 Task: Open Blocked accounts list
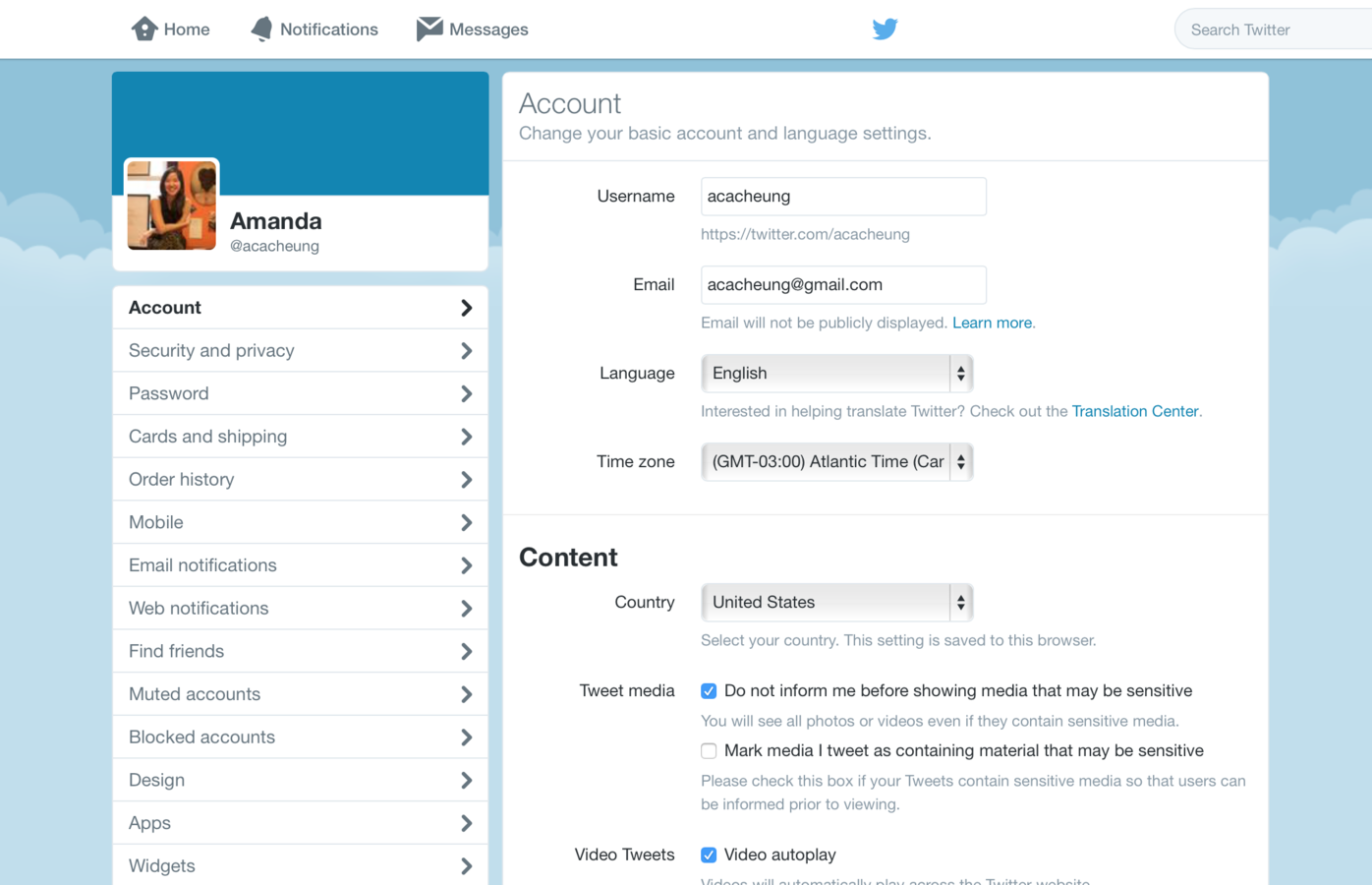301,737
